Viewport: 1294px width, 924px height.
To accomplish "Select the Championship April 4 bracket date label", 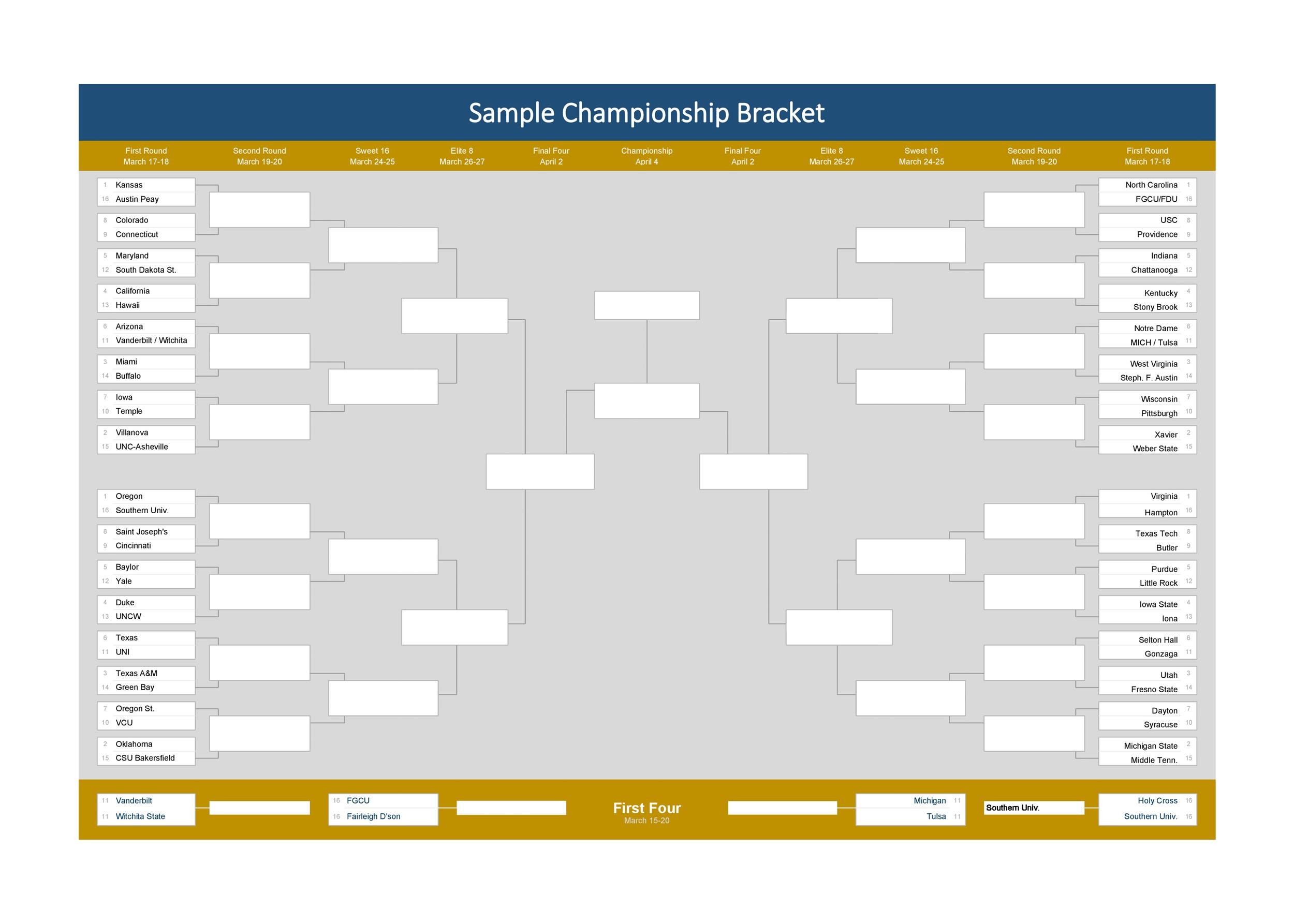I will [647, 161].
